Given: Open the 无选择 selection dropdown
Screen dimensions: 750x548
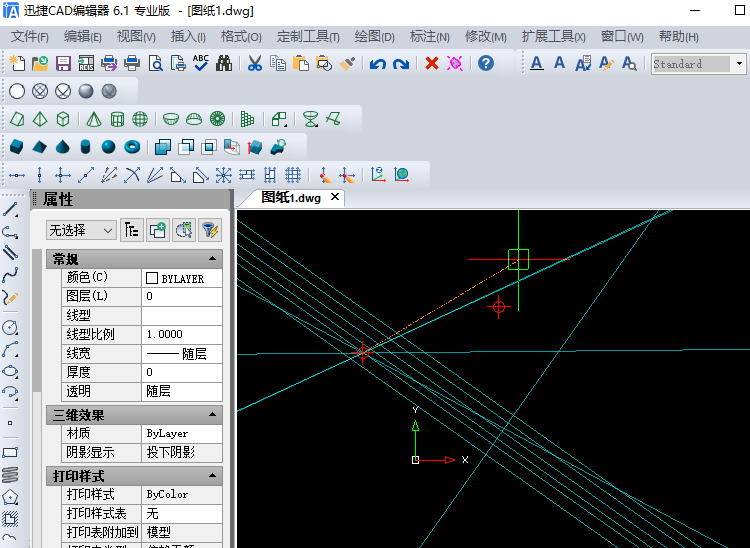Looking at the screenshot, I should pos(81,230).
